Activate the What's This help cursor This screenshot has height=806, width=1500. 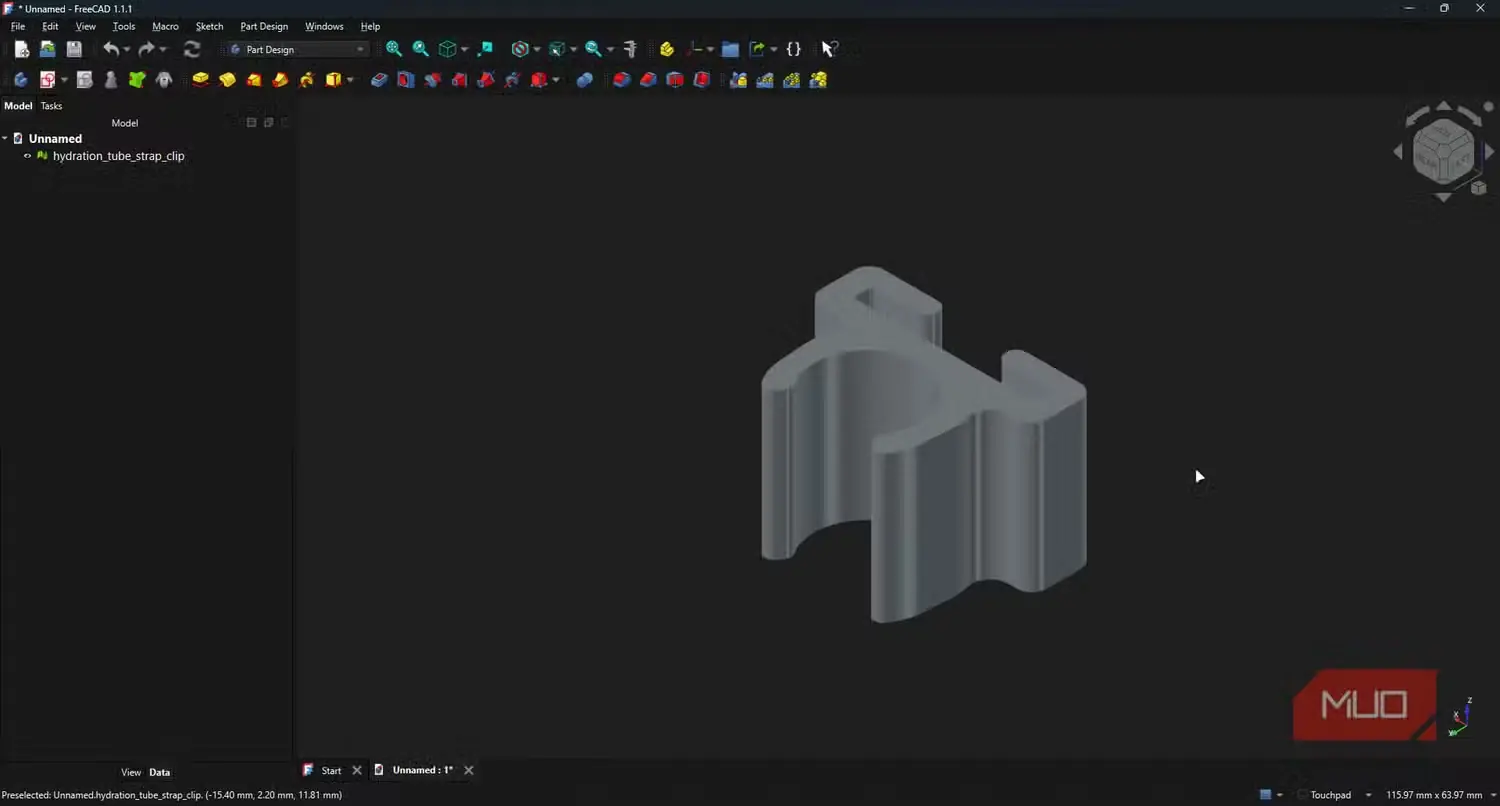pos(829,49)
